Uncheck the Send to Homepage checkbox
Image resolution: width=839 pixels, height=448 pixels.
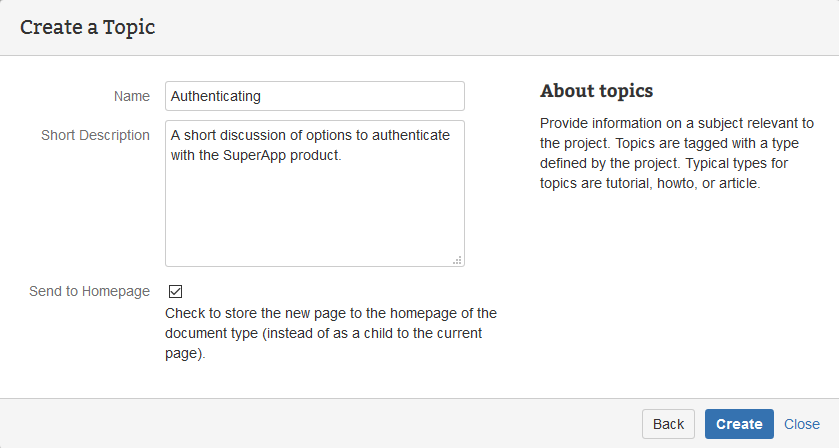pyautogui.click(x=176, y=292)
